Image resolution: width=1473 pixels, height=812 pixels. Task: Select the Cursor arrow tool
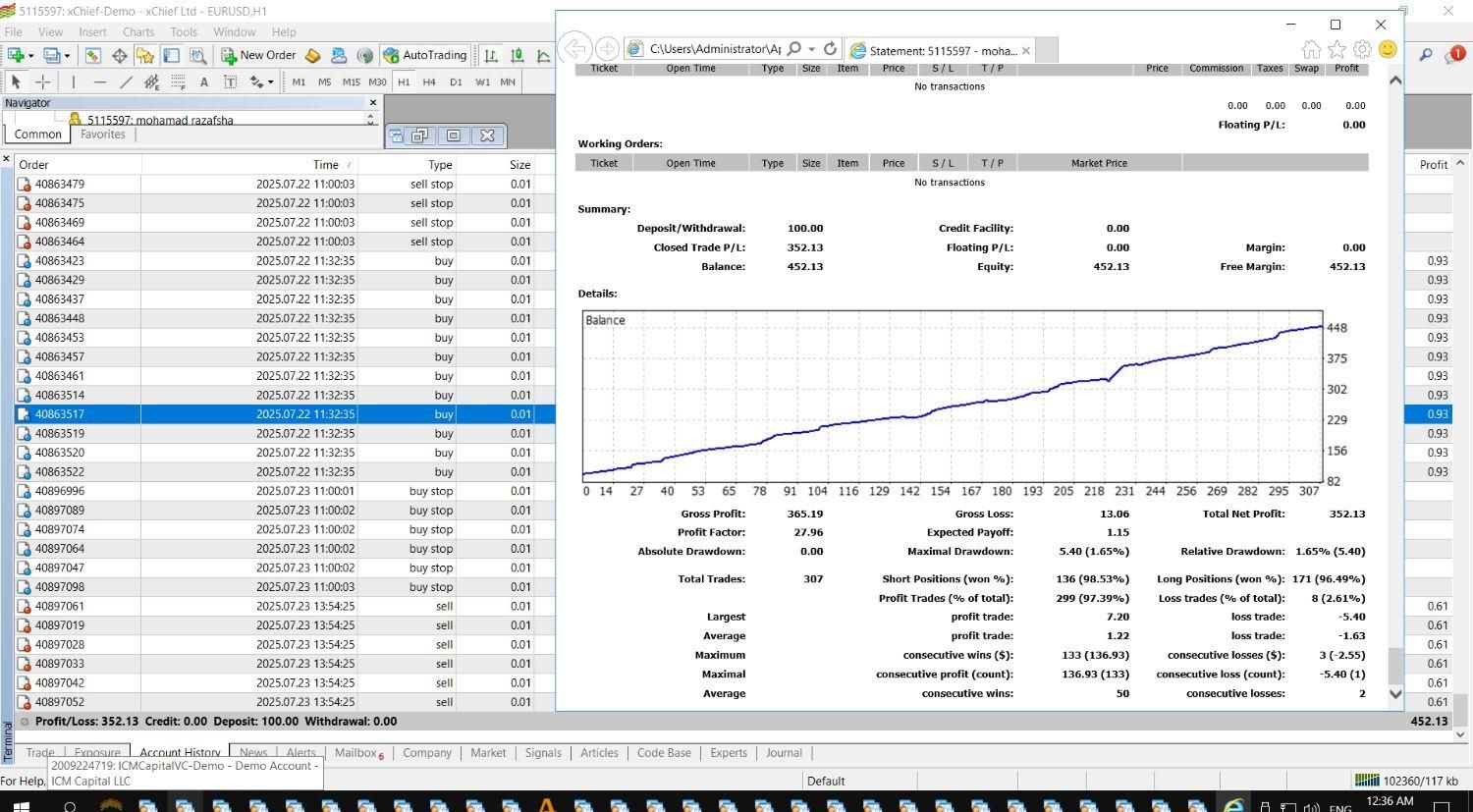coord(16,82)
